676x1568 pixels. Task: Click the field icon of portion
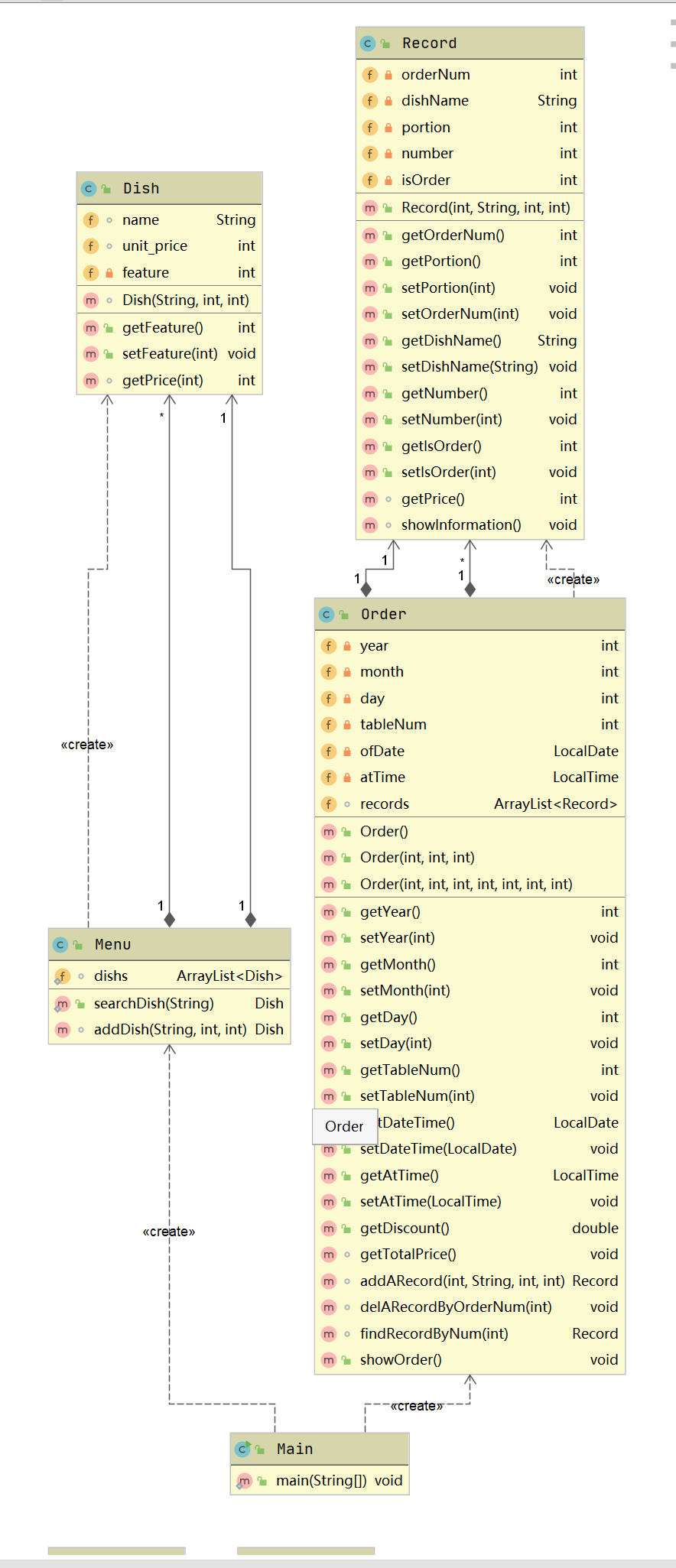(370, 128)
